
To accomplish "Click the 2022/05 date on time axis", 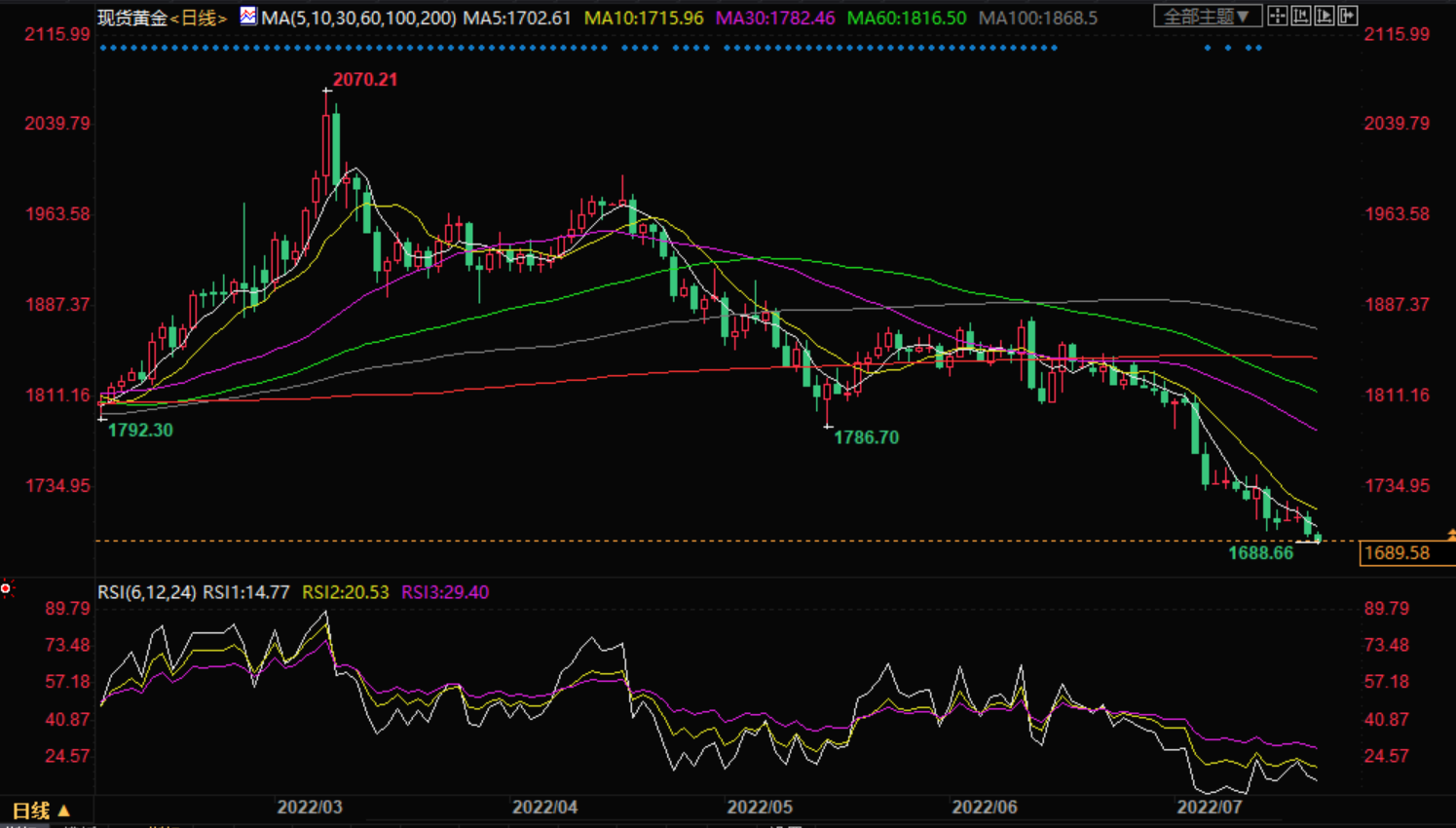I will 760,808.
